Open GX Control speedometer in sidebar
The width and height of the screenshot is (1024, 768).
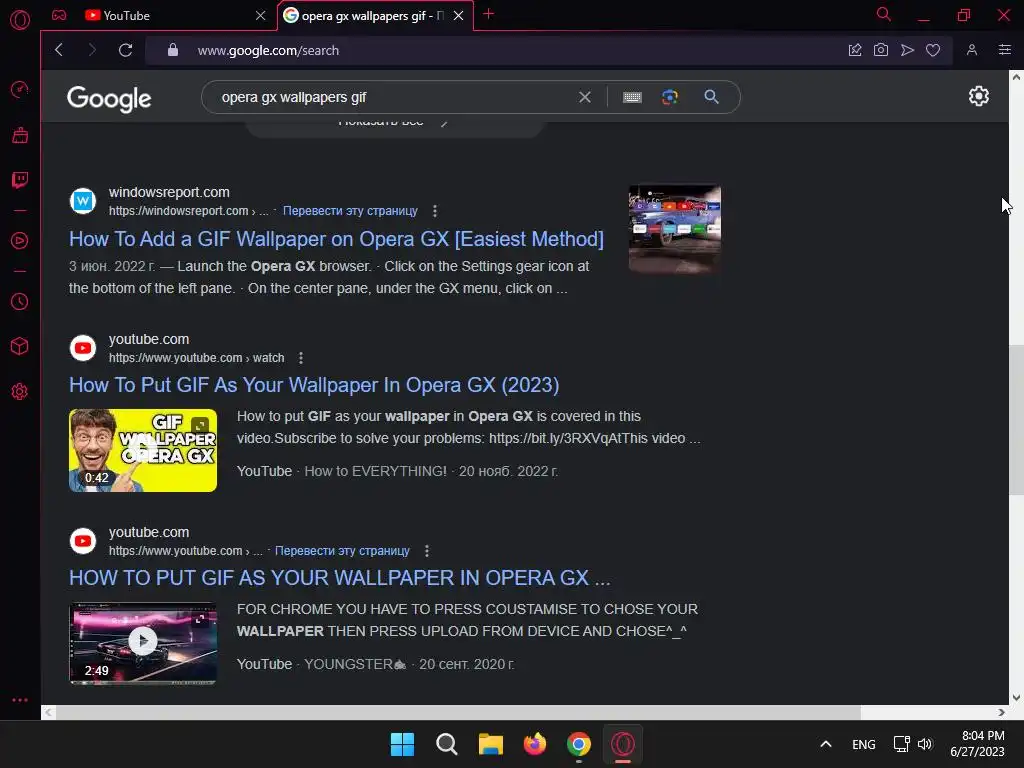click(x=20, y=89)
